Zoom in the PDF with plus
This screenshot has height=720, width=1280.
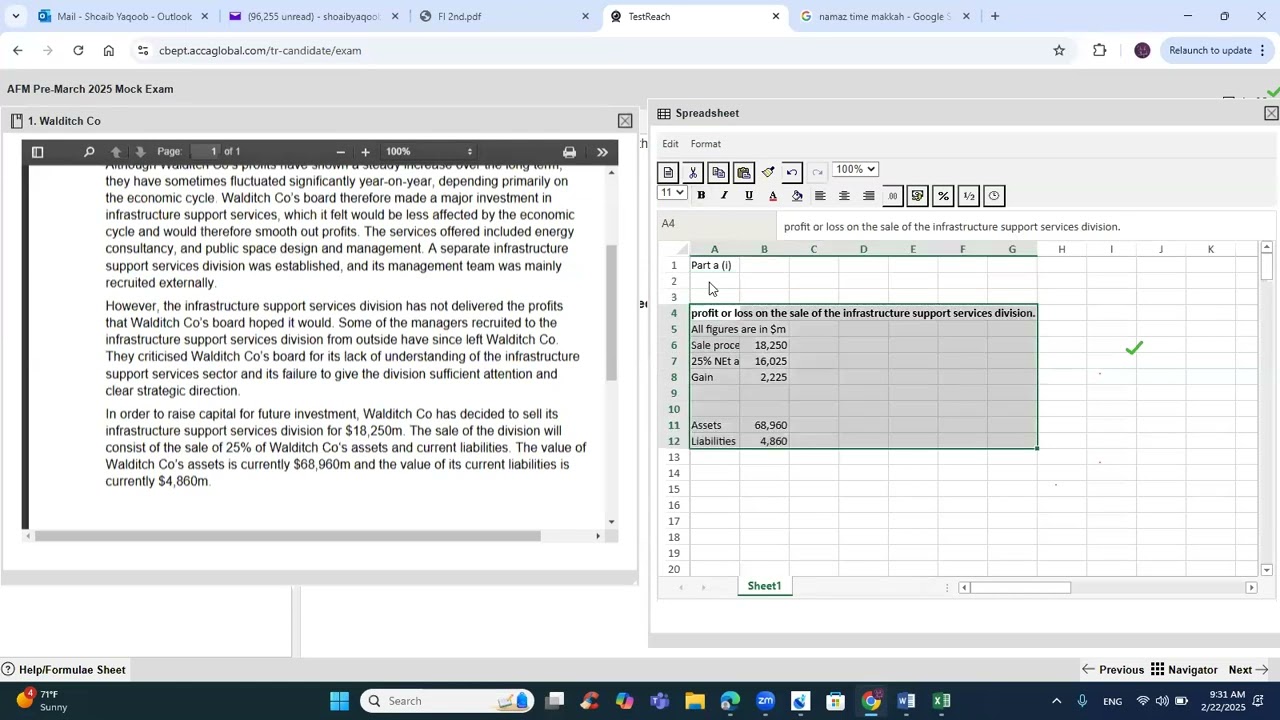click(365, 152)
